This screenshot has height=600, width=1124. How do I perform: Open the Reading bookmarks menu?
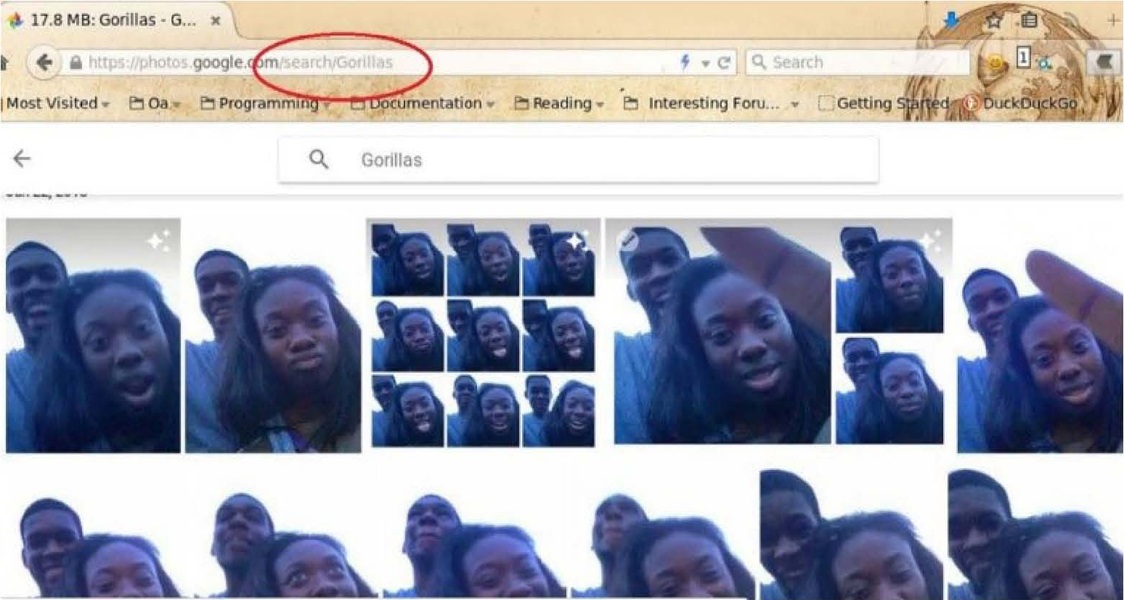point(562,102)
